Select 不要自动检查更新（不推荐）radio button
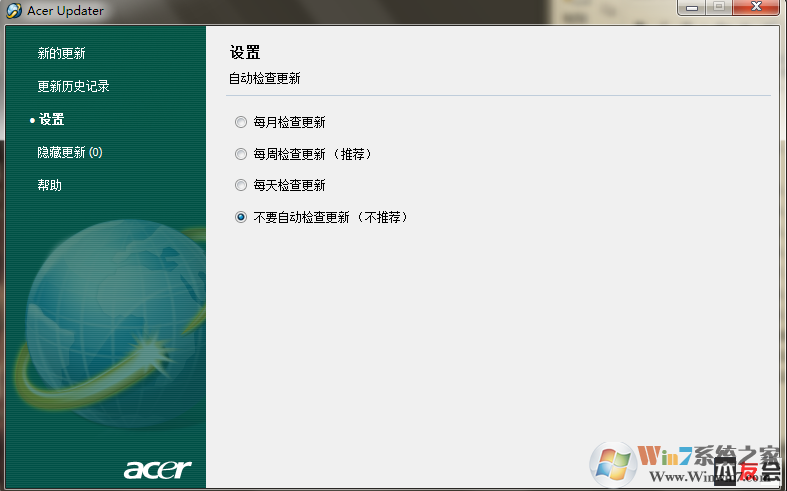787x491 pixels. click(x=241, y=217)
